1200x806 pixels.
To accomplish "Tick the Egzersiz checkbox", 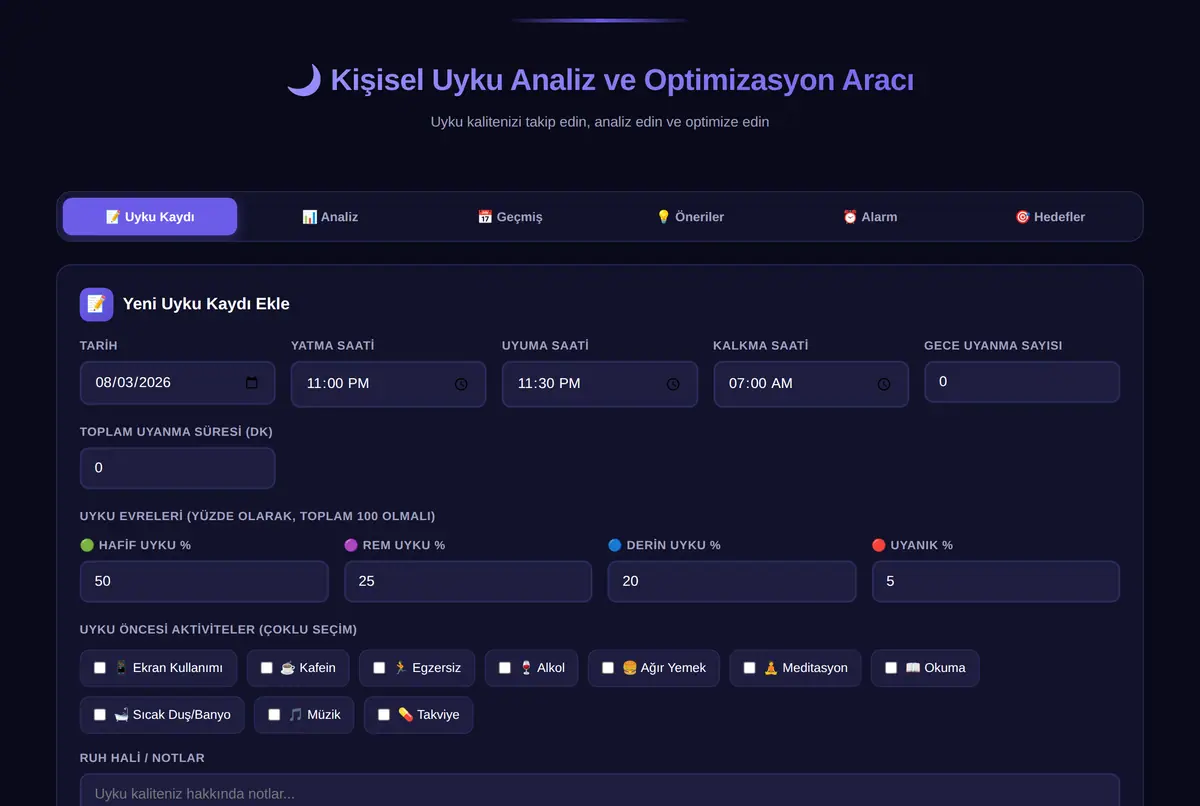I will pos(379,668).
